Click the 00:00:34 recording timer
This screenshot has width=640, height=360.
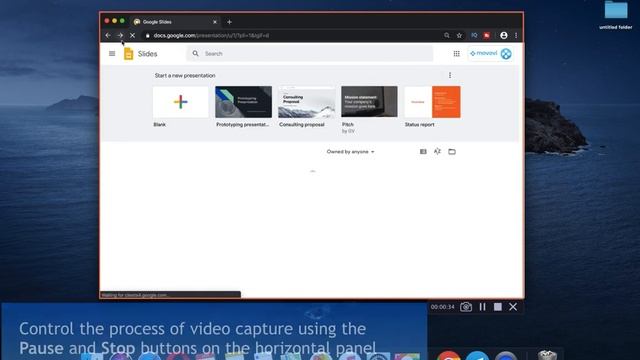coord(442,307)
